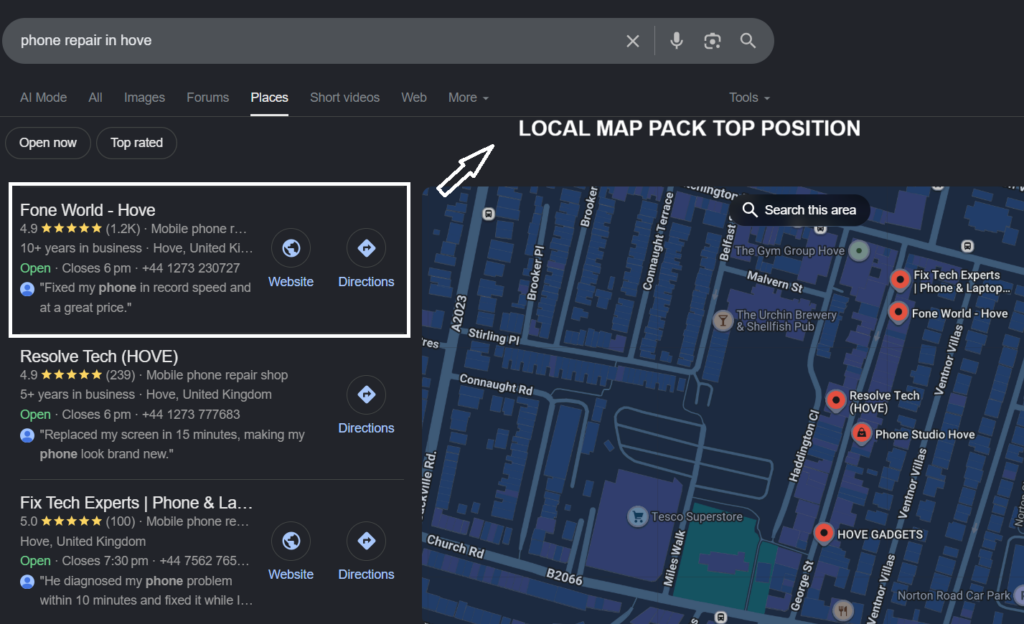Select The Gym Group Hove marker
The width and height of the screenshot is (1024, 624).
pyautogui.click(x=859, y=251)
